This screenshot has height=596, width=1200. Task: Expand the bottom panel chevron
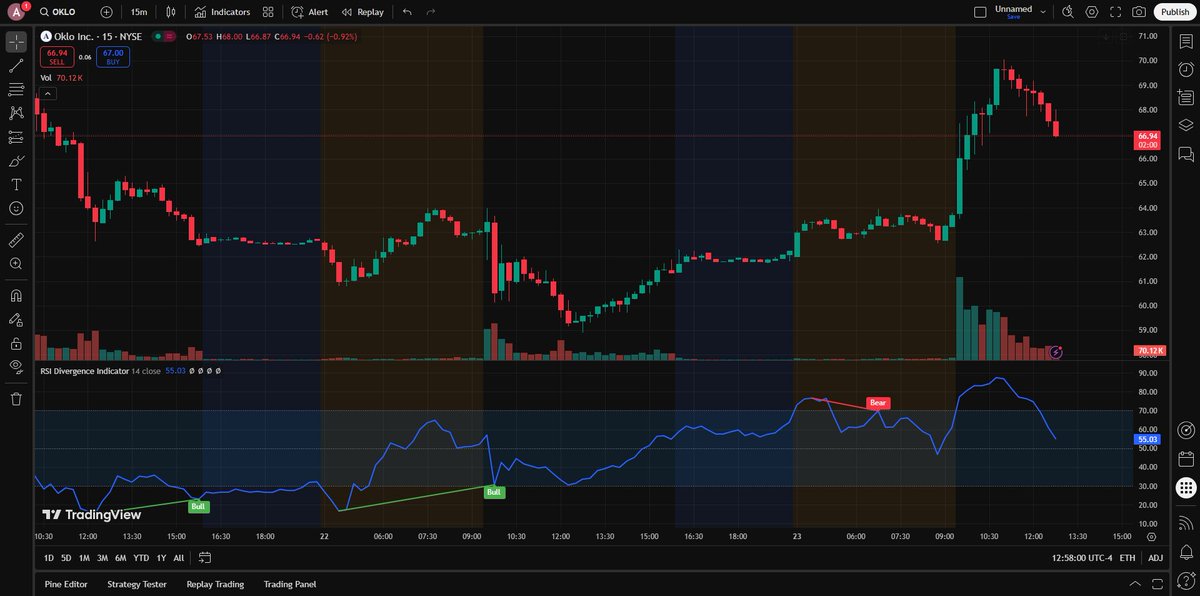point(1133,584)
